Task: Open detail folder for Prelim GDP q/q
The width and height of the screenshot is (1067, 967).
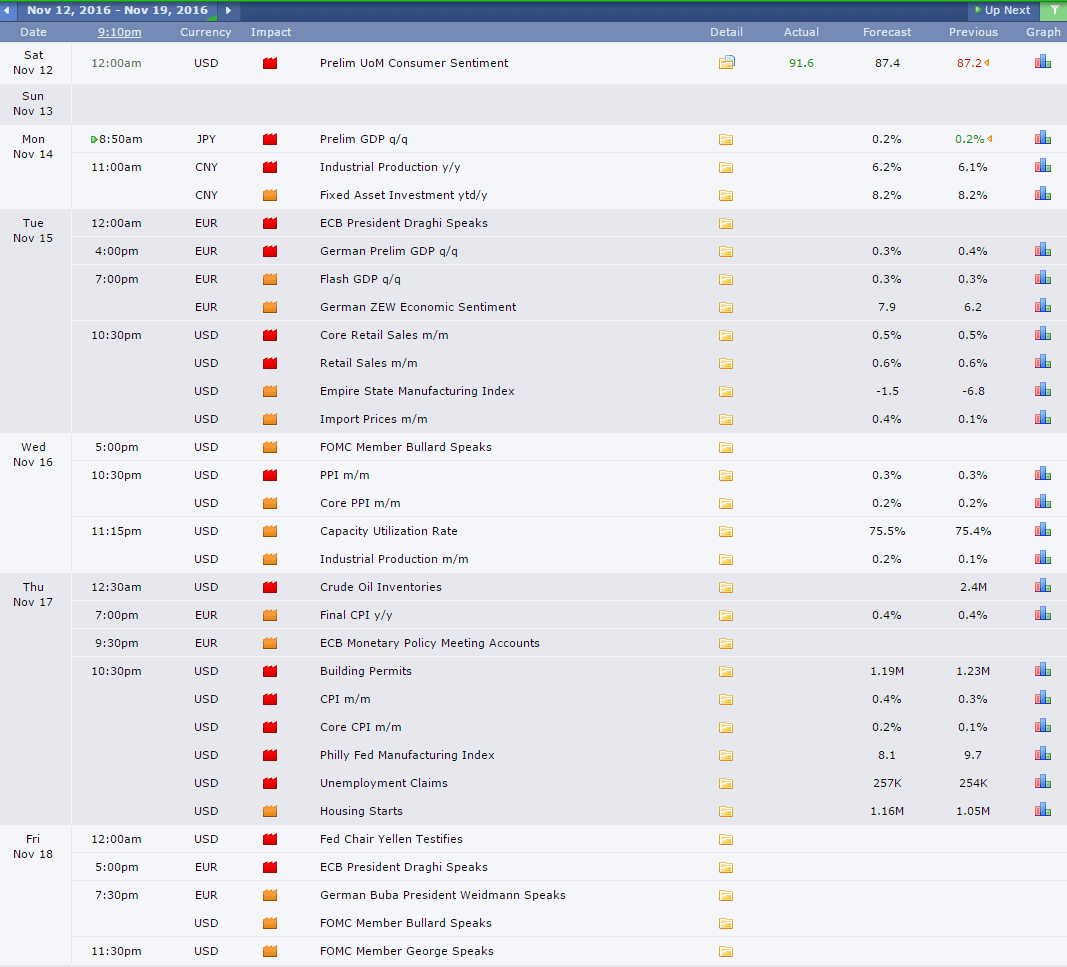Action: [x=726, y=140]
